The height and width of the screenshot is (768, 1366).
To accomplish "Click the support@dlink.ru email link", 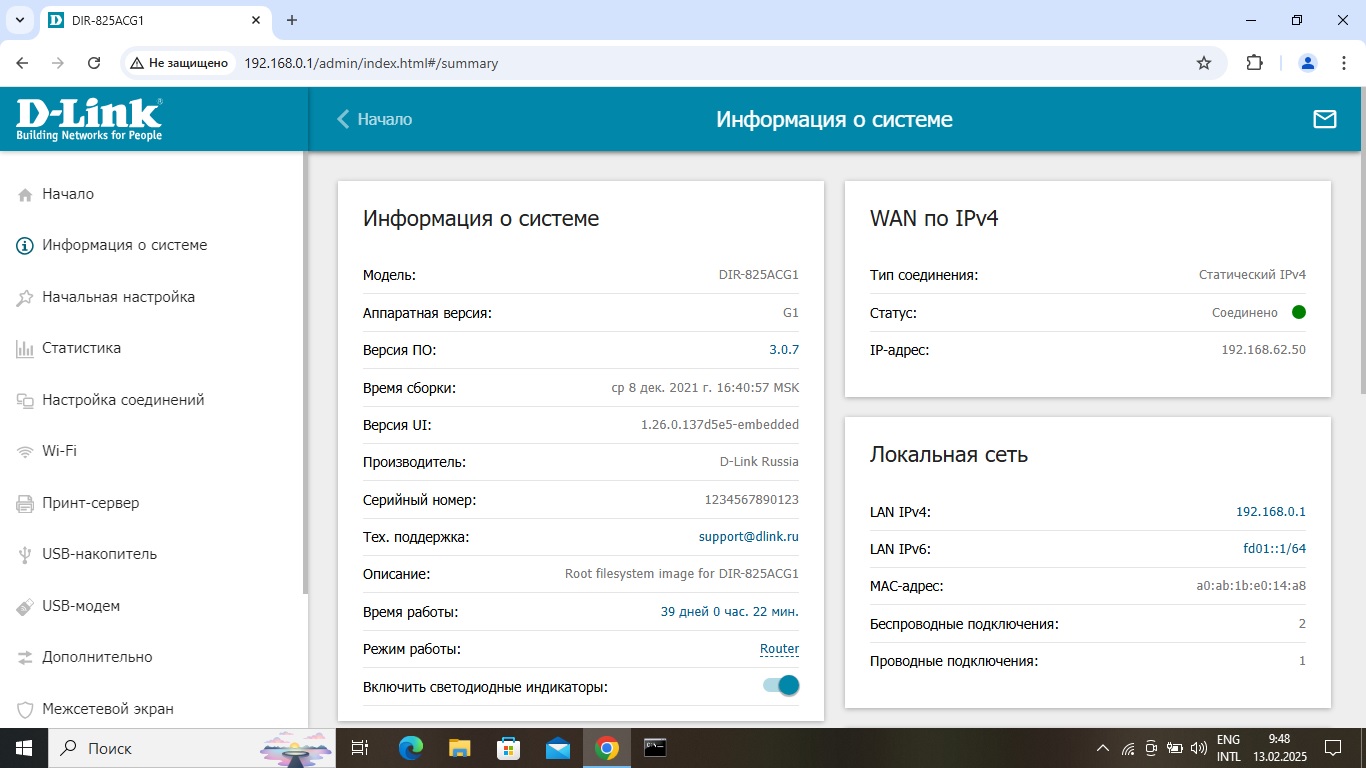I will (749, 537).
